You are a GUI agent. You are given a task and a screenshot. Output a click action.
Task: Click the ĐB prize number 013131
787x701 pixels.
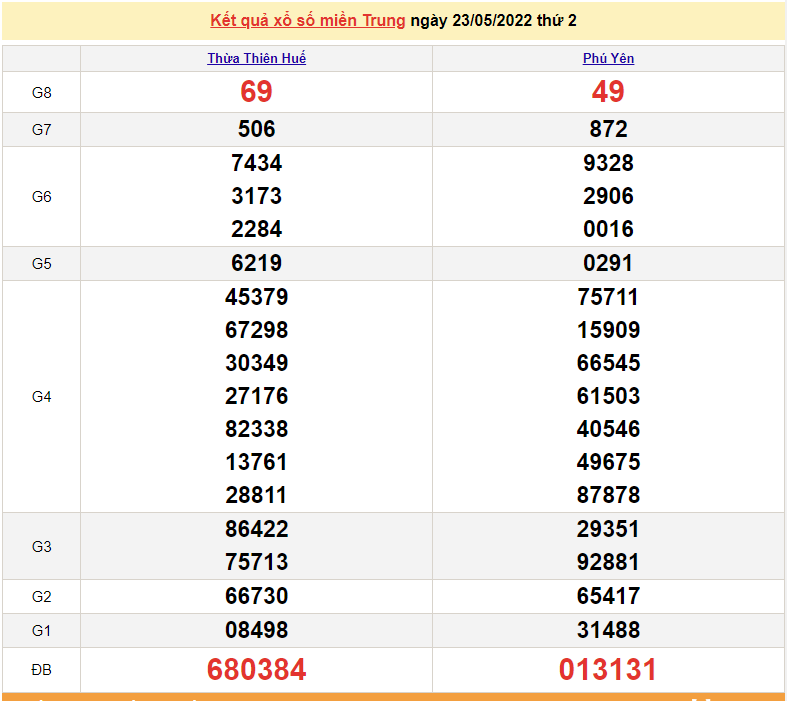click(608, 670)
